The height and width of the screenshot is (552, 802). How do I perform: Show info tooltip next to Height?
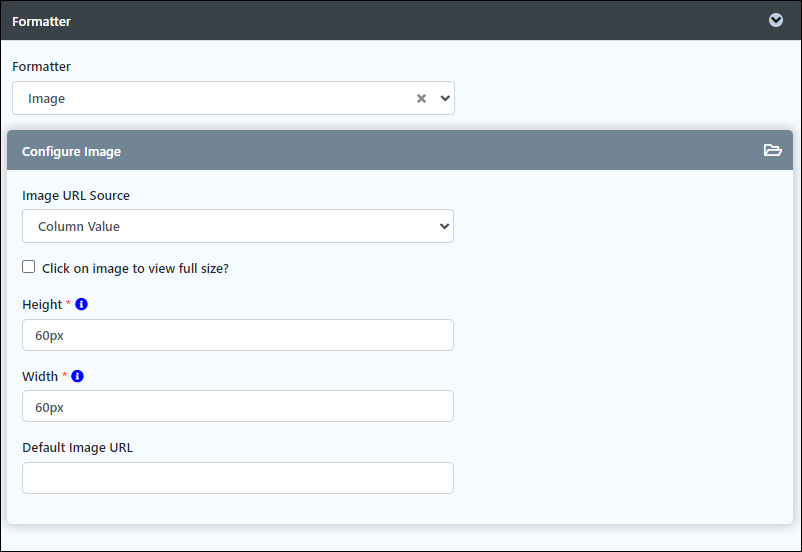81,304
